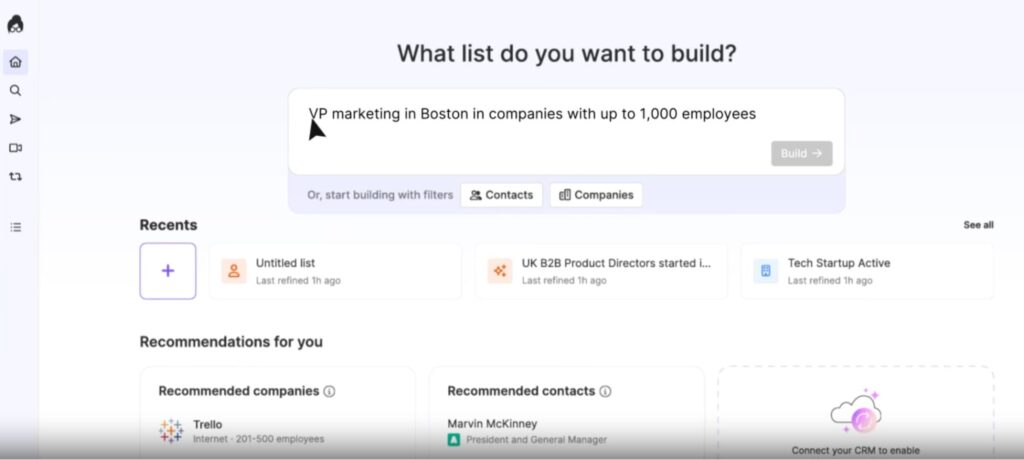Image resolution: width=1024 pixels, height=460 pixels.
Task: Open the Trello recommended company
Action: click(x=278, y=431)
